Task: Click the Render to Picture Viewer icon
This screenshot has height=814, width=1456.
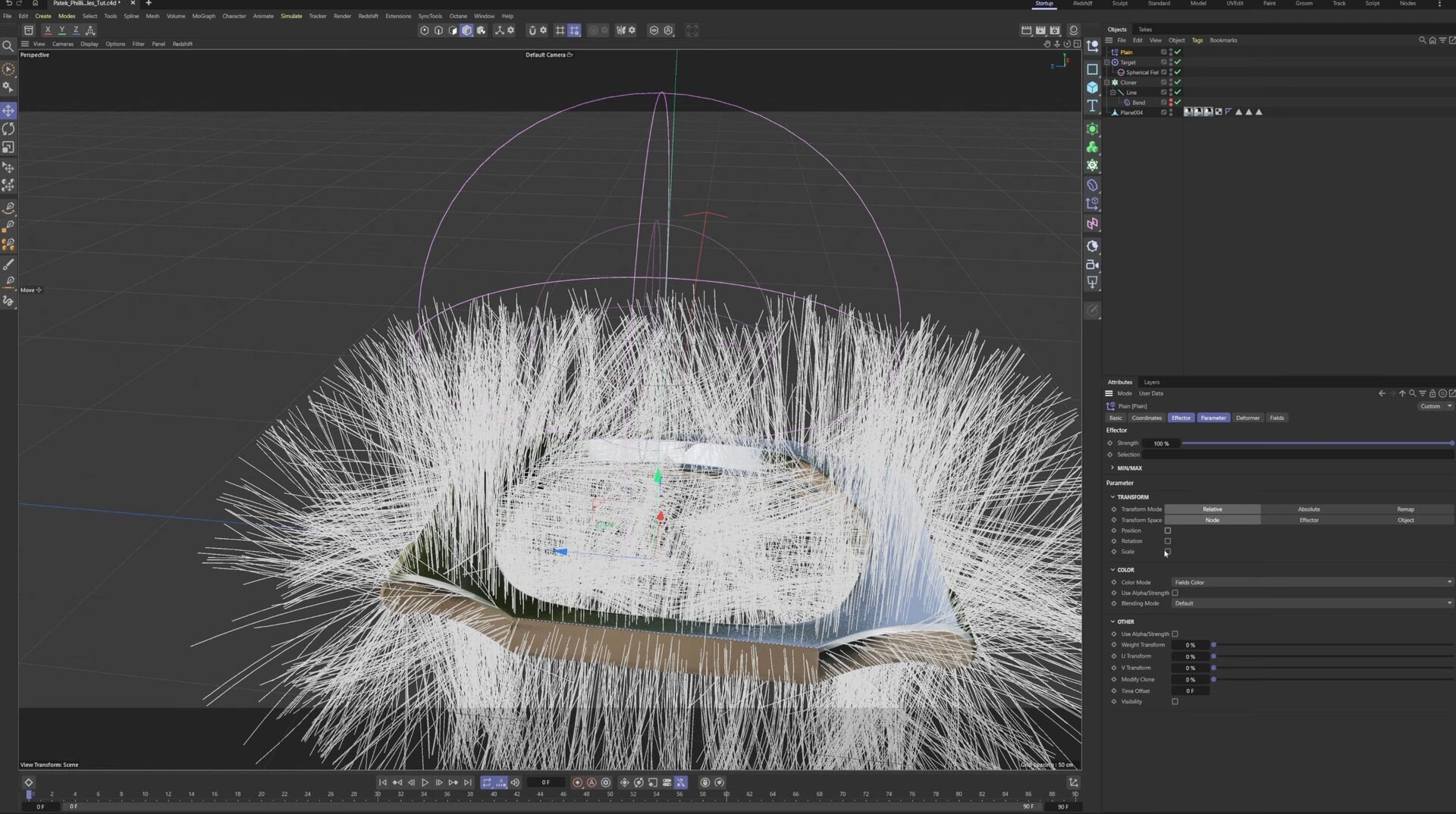Action: click(1040, 30)
